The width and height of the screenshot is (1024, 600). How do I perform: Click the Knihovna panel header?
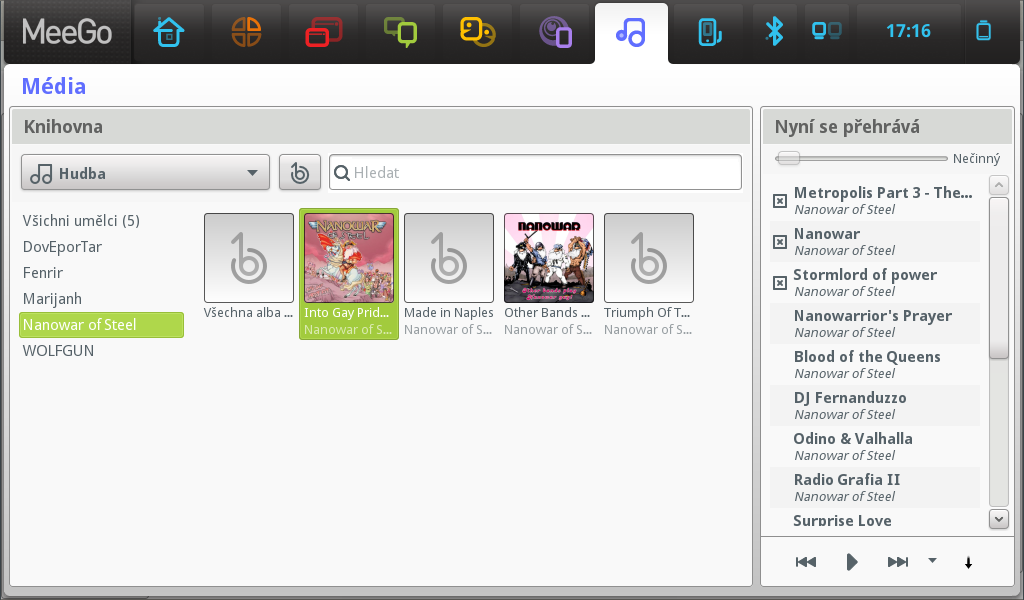[381, 126]
